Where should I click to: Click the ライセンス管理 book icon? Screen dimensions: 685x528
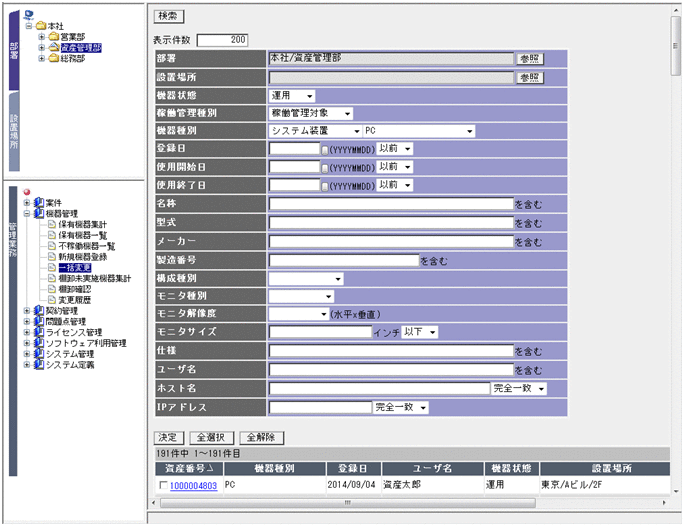click(x=39, y=332)
